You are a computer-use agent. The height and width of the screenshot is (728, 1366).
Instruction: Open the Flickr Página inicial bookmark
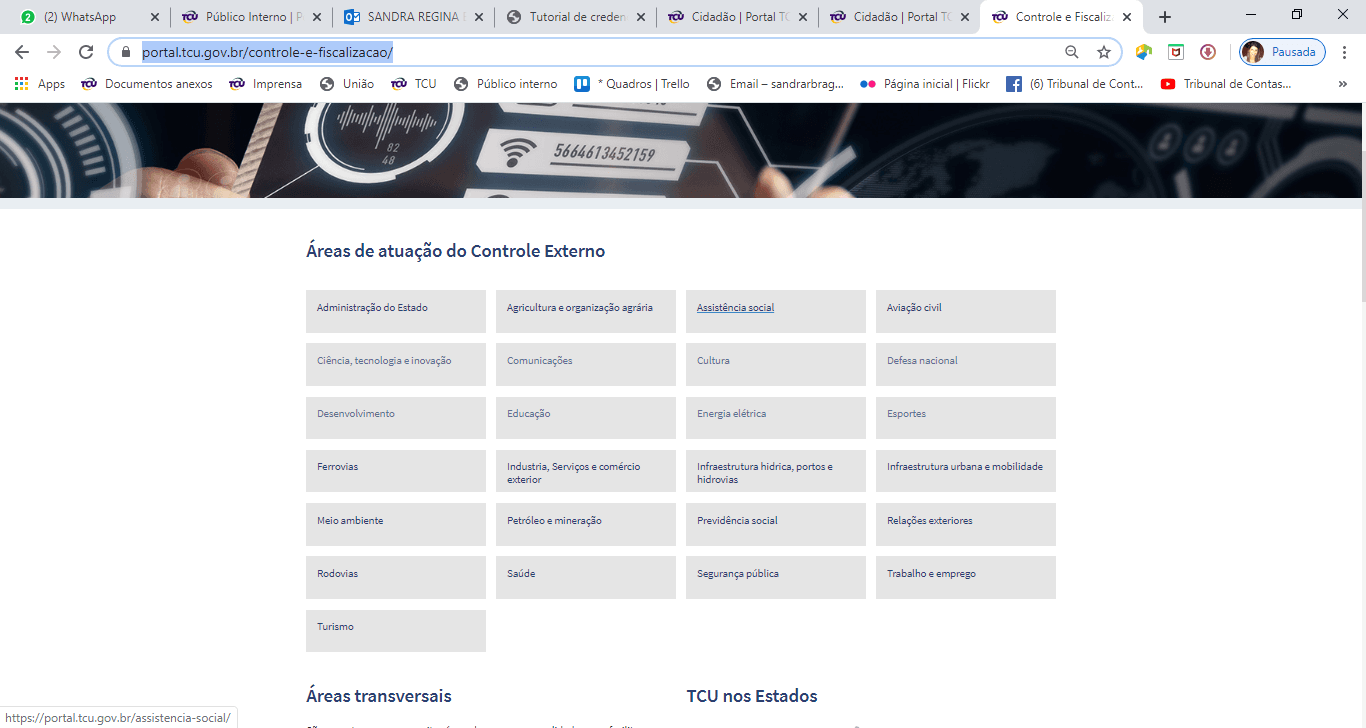coord(925,84)
